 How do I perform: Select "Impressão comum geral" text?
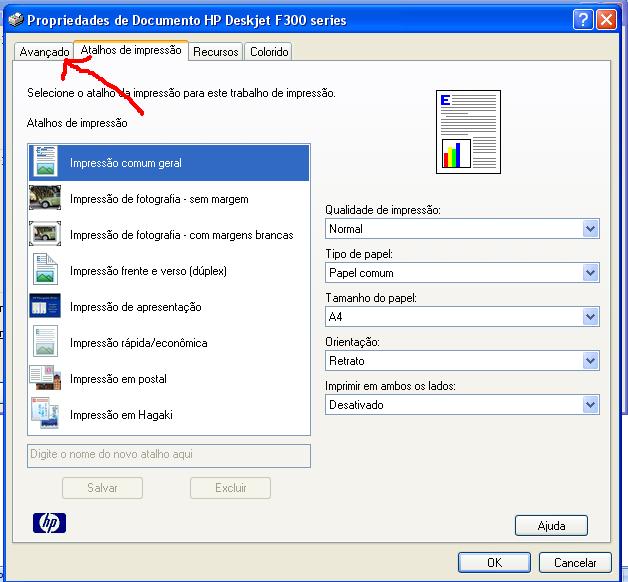pyautogui.click(x=126, y=163)
